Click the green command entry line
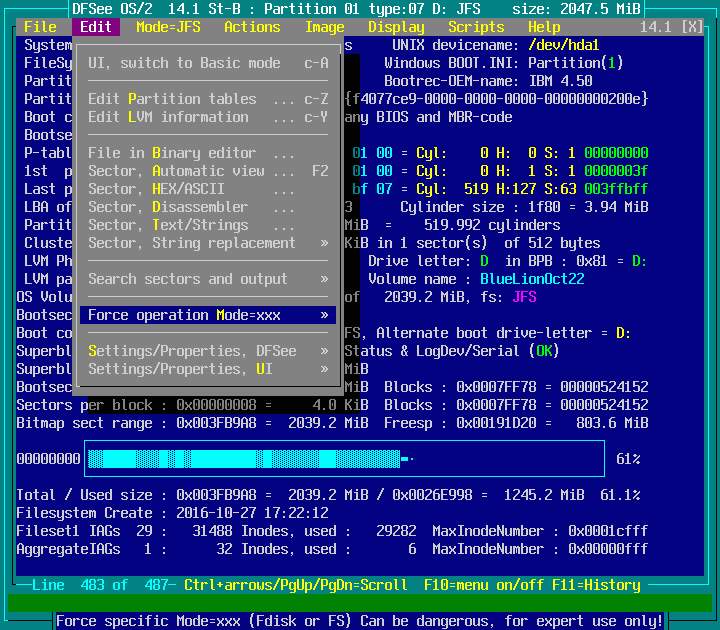 coord(360,603)
